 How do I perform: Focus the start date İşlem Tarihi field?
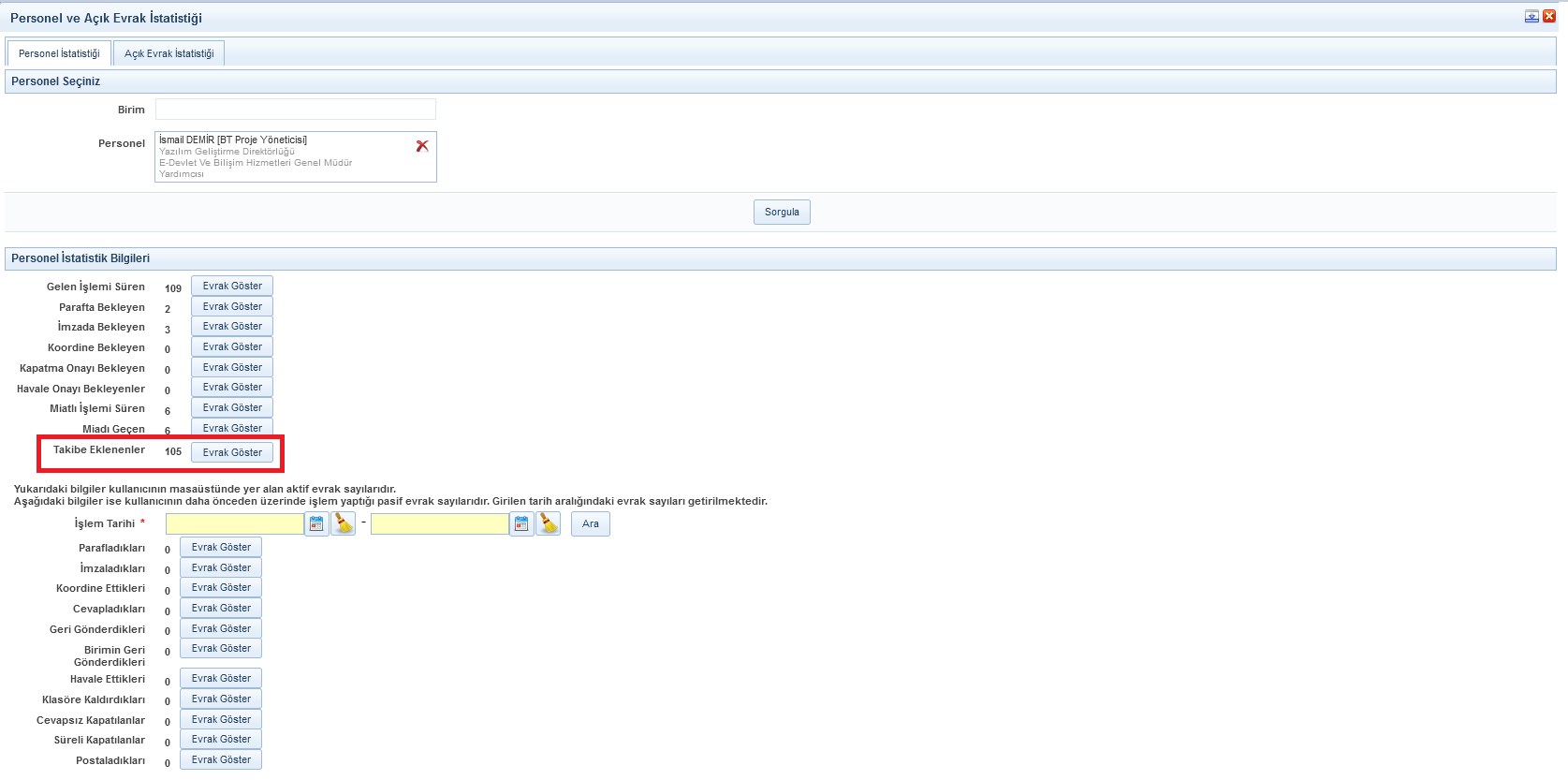point(234,524)
